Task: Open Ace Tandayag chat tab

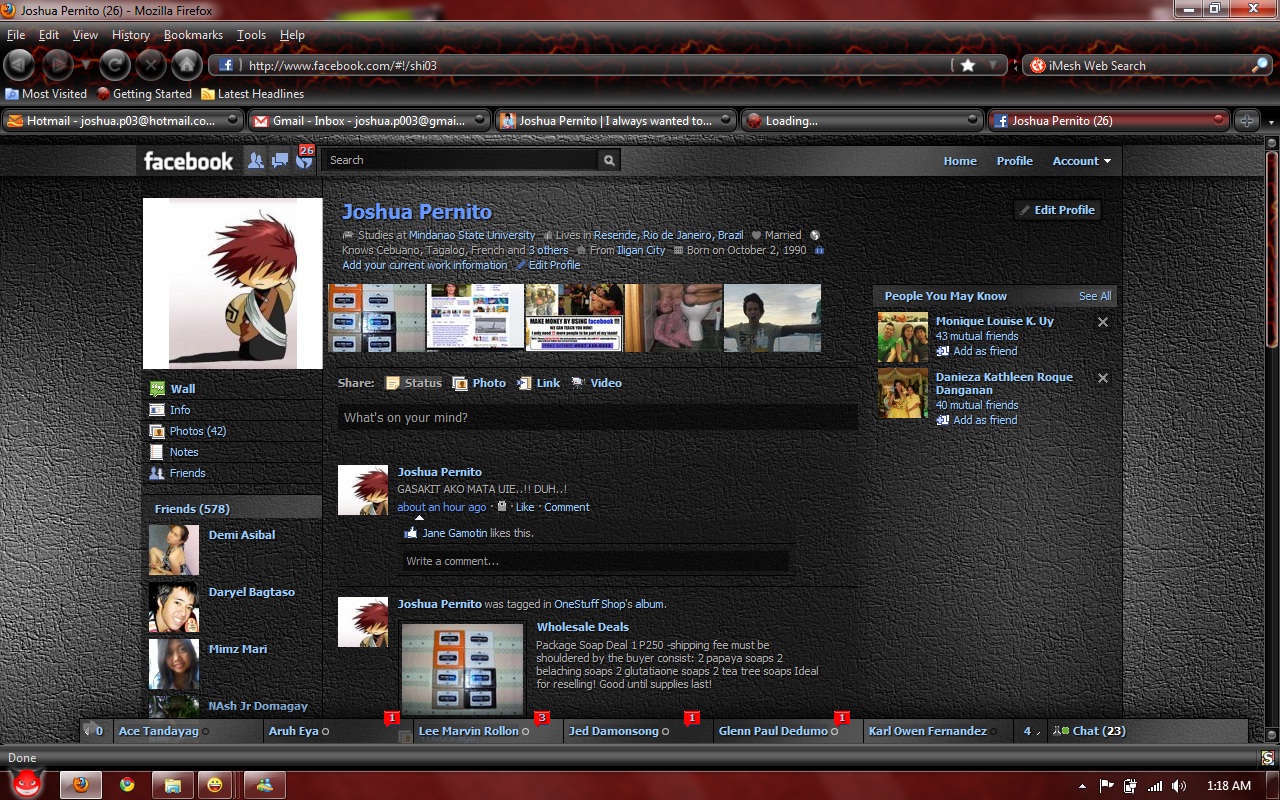Action: click(189, 731)
